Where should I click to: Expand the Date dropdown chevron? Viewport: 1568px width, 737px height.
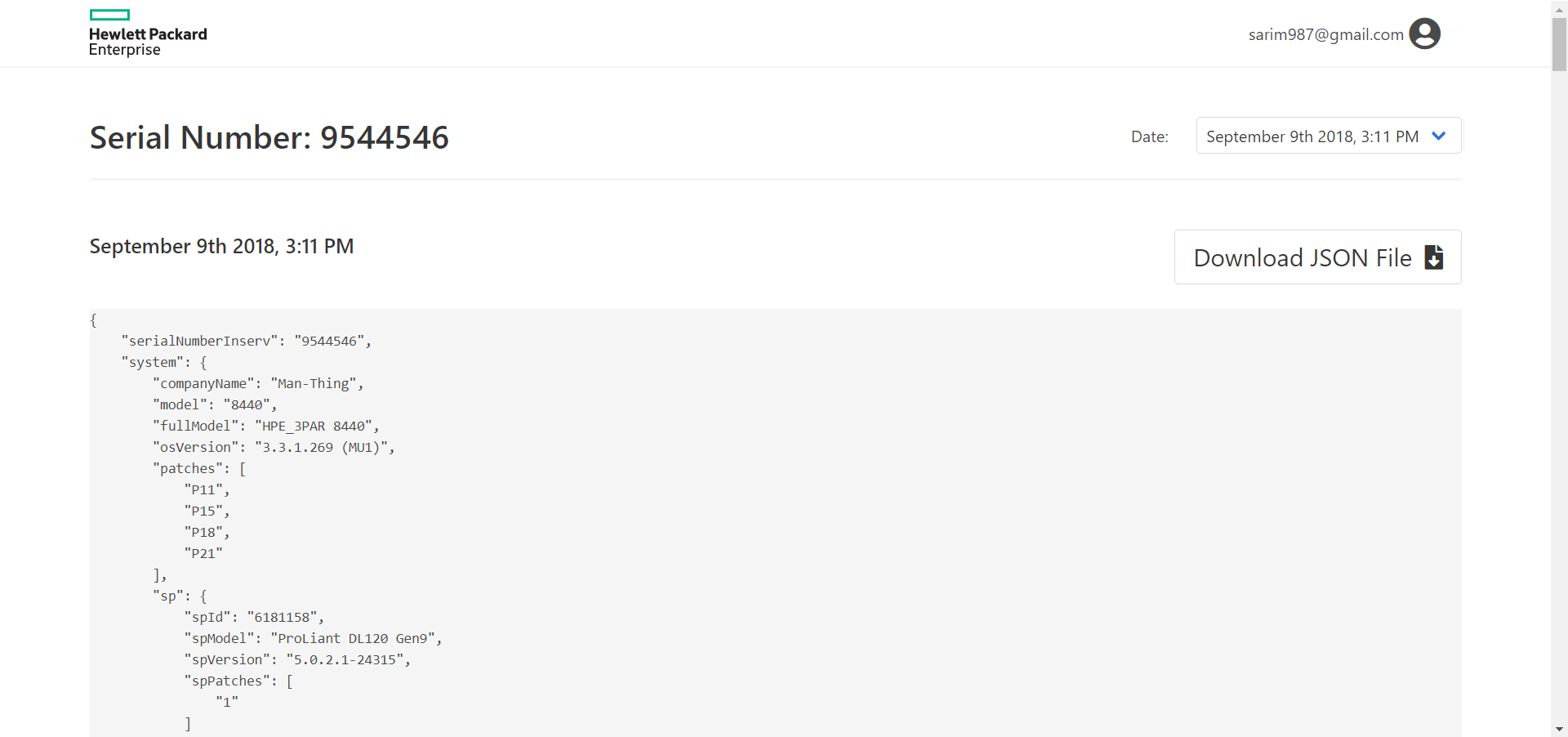1439,136
